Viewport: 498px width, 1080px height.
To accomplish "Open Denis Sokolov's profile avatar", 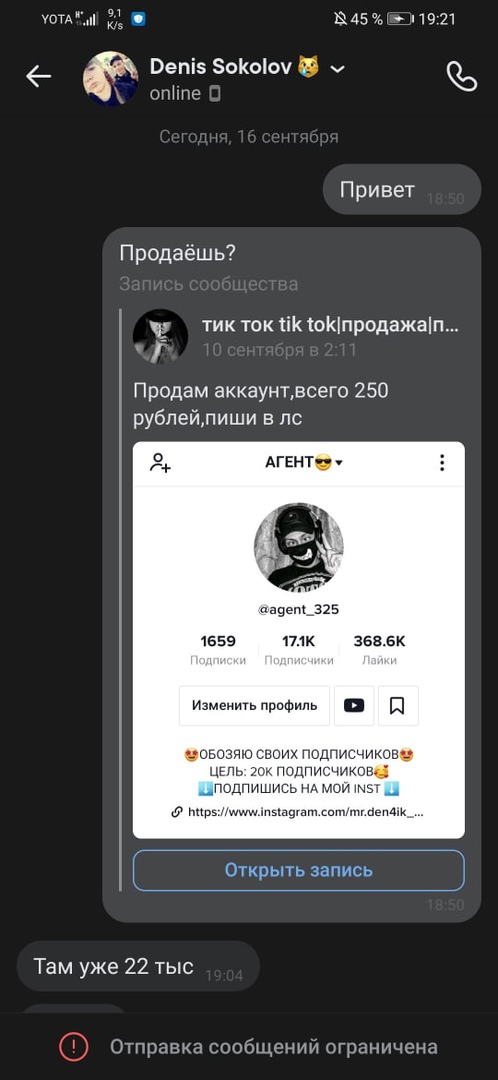I will [110, 78].
